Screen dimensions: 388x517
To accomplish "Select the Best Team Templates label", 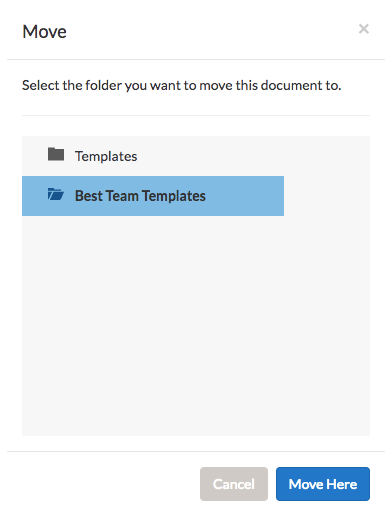I will coord(140,196).
